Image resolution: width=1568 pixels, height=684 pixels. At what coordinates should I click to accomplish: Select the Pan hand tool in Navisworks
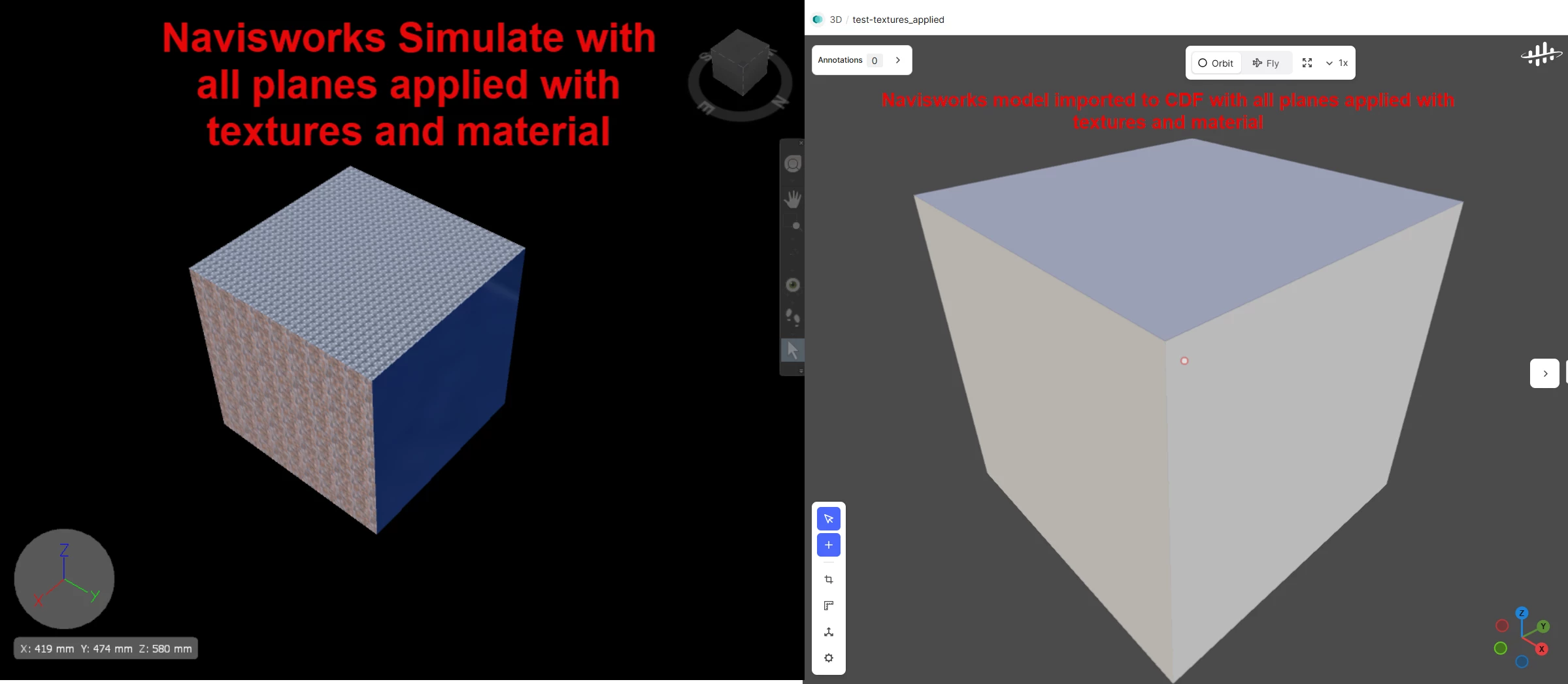pyautogui.click(x=793, y=199)
